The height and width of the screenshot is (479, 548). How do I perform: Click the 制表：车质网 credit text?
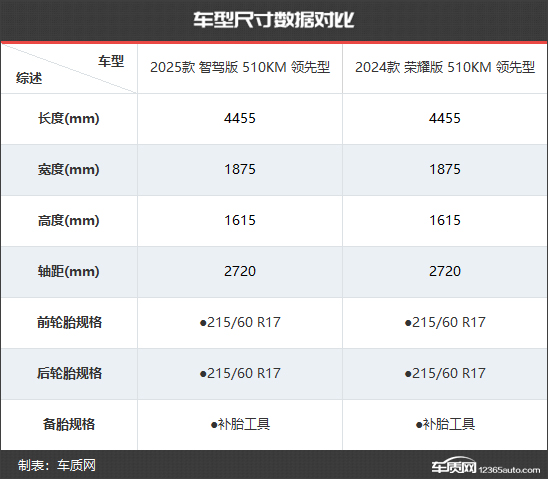pos(57,465)
